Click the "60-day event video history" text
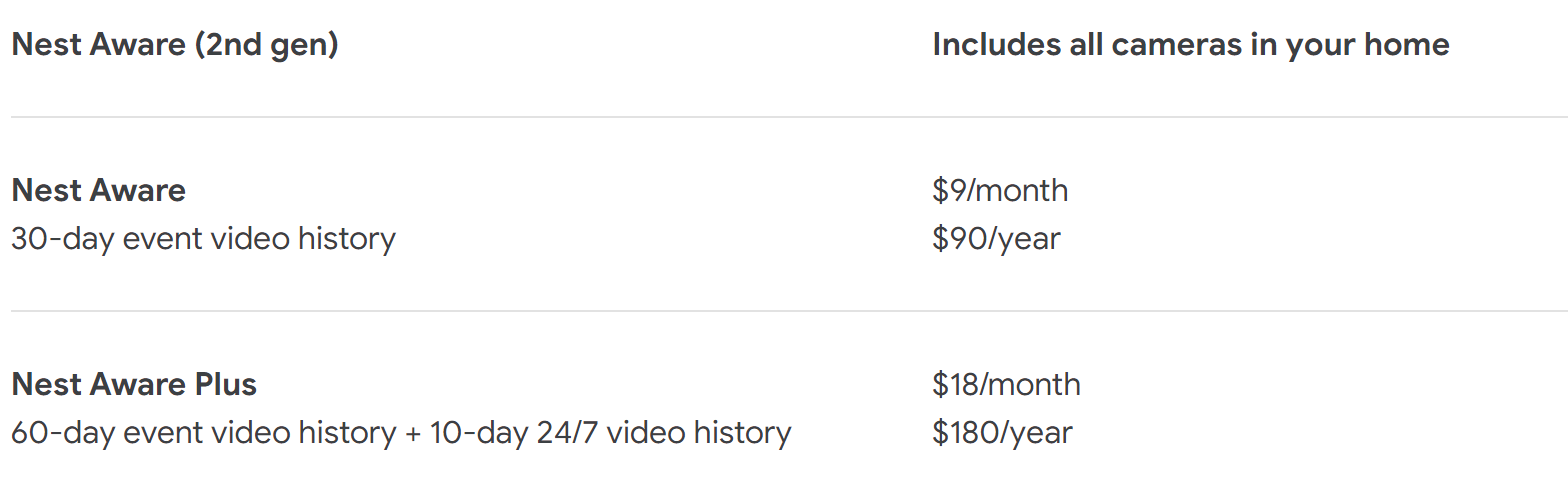Viewport: 1568px width, 488px height. point(203,433)
